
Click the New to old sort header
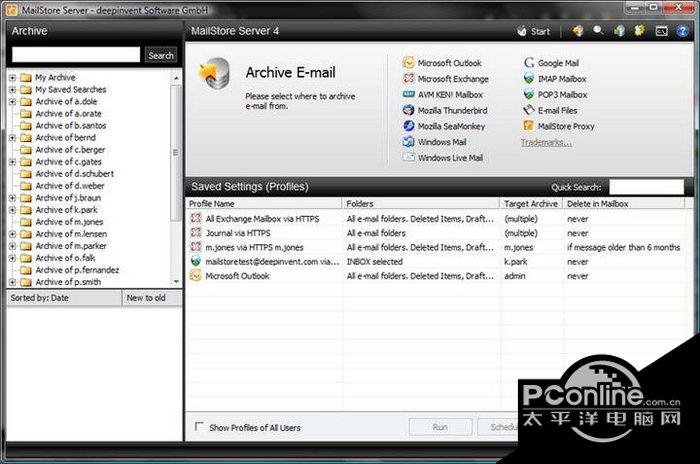(152, 298)
